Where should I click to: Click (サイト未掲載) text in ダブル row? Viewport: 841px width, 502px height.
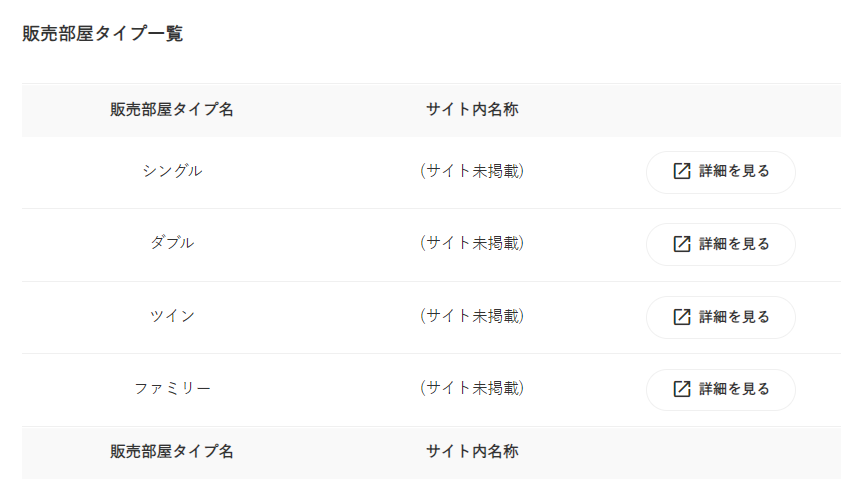pos(472,243)
